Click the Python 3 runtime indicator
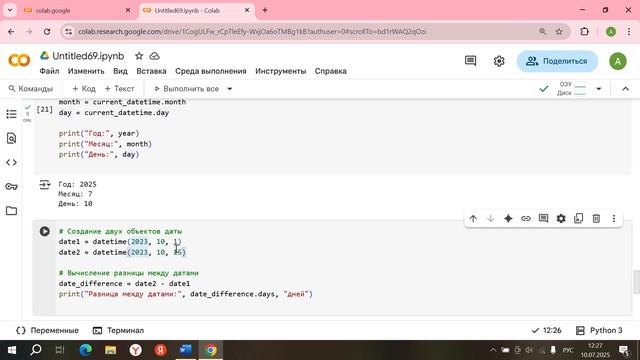The image size is (640, 360). (x=599, y=330)
